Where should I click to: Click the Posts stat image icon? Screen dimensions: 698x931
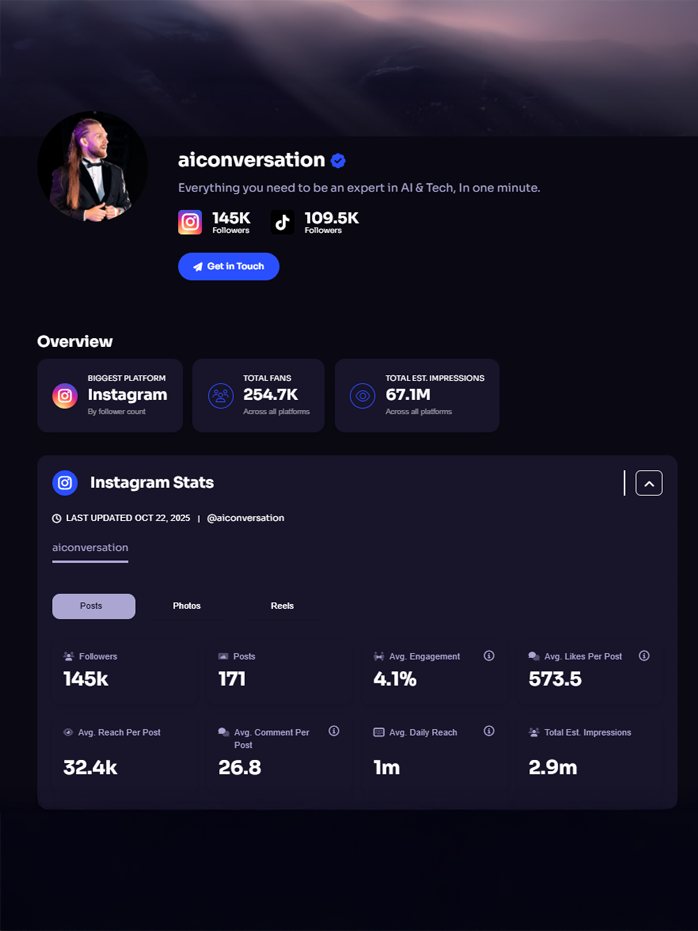coord(223,656)
